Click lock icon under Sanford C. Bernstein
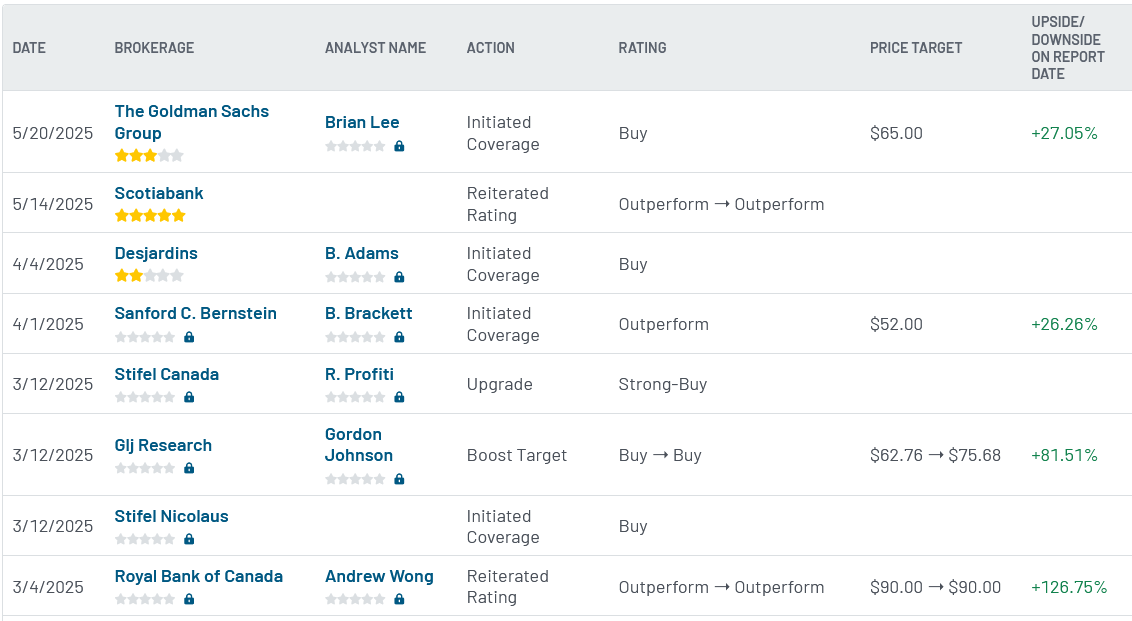The width and height of the screenshot is (1132, 621). pyautogui.click(x=189, y=337)
